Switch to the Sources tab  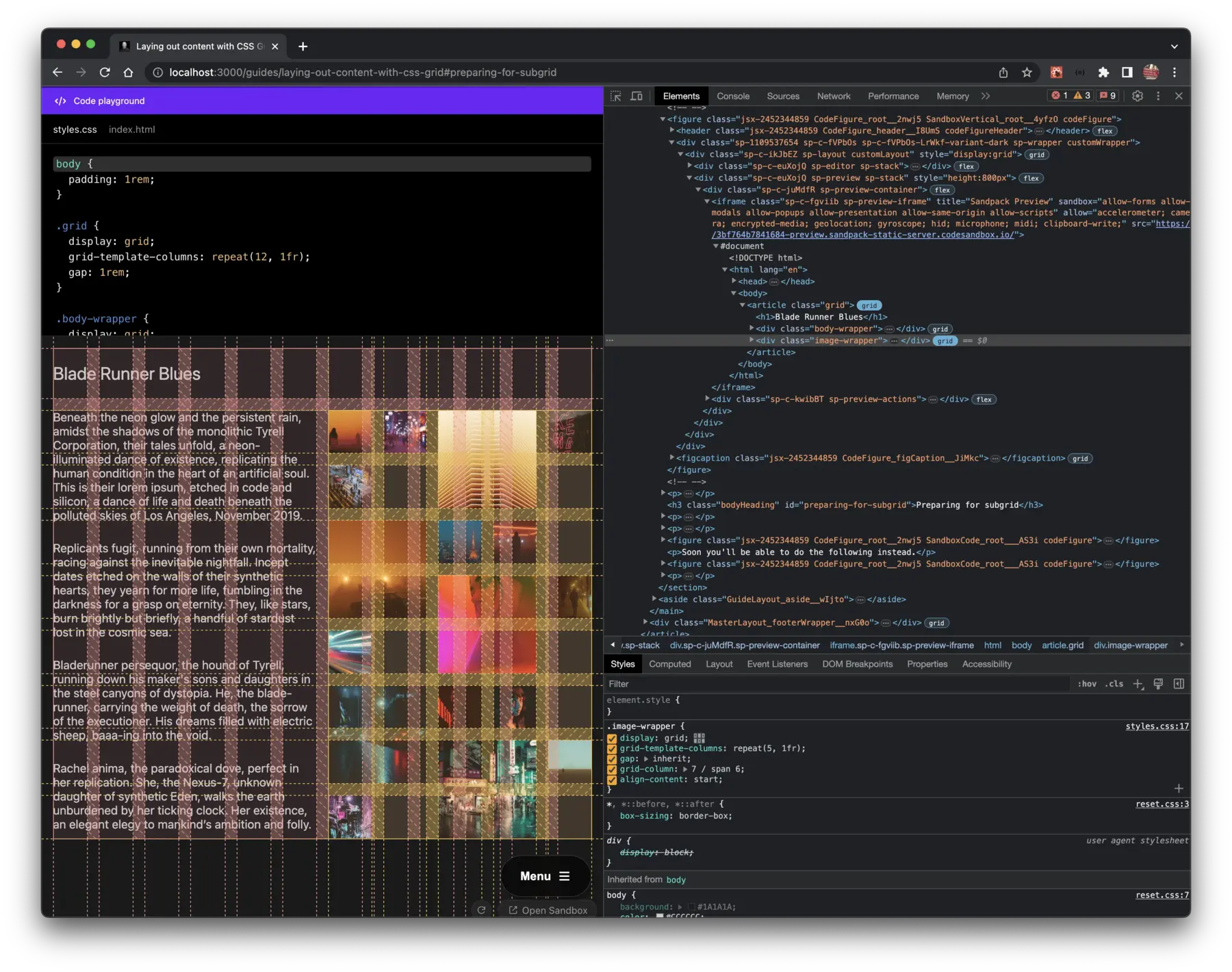pyautogui.click(x=783, y=96)
